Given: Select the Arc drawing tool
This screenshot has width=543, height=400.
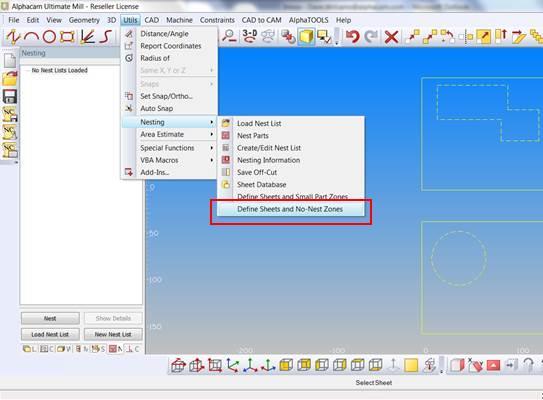Looking at the screenshot, I should [x=31, y=36].
